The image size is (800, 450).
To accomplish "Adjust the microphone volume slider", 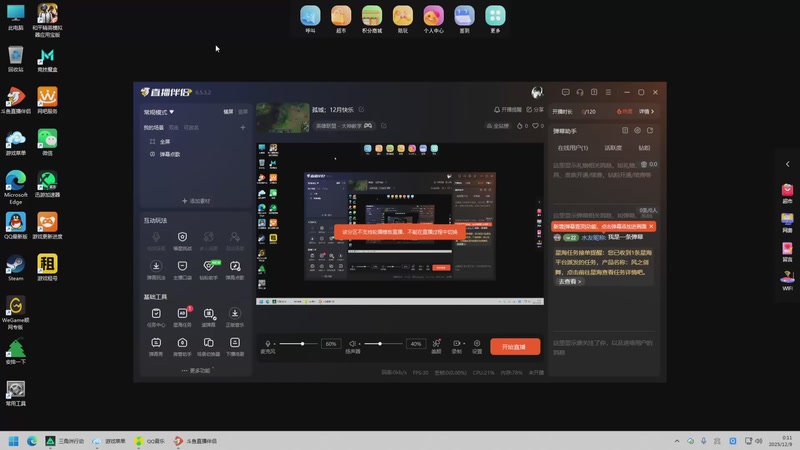I will 298,343.
